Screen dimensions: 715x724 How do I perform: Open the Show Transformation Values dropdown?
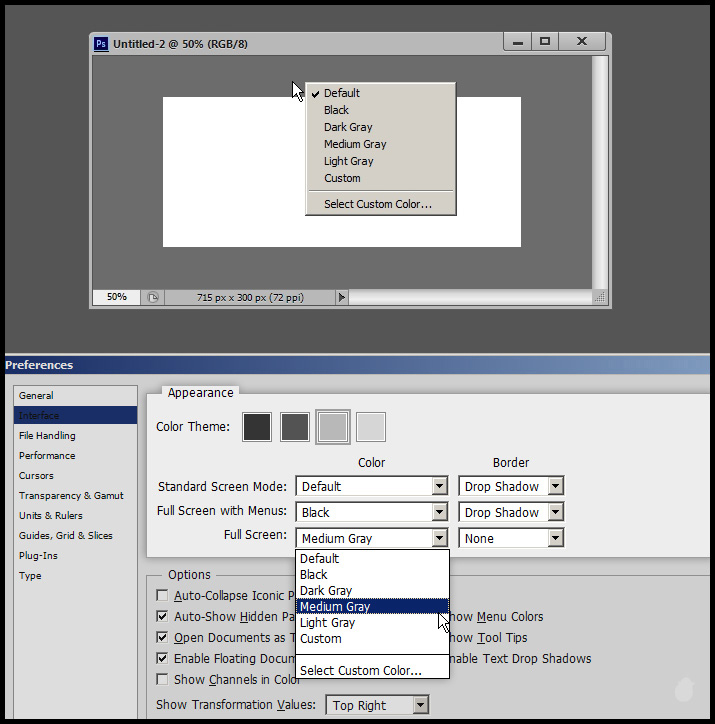(420, 706)
